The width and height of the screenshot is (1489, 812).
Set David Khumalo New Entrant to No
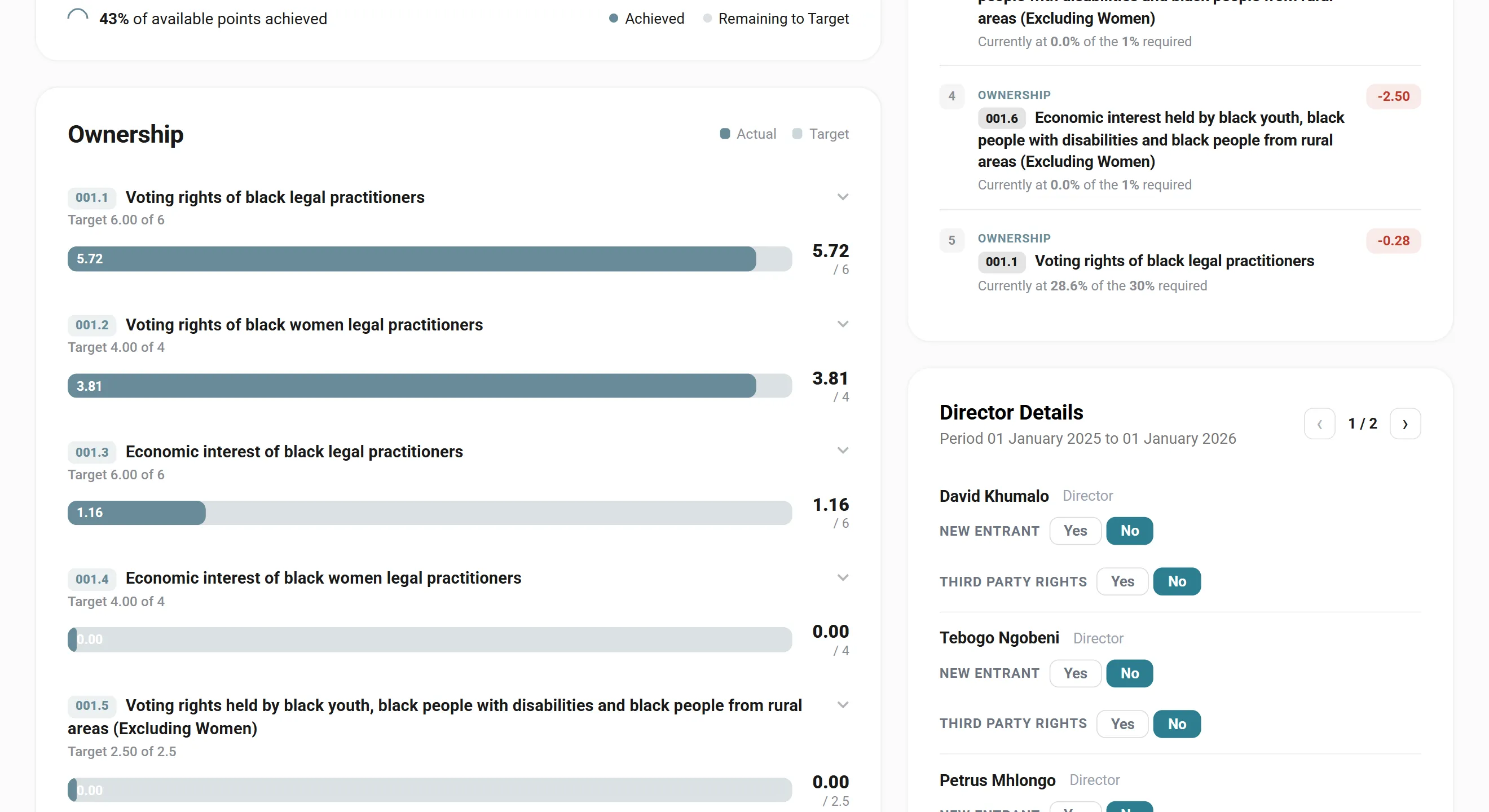click(x=1130, y=531)
